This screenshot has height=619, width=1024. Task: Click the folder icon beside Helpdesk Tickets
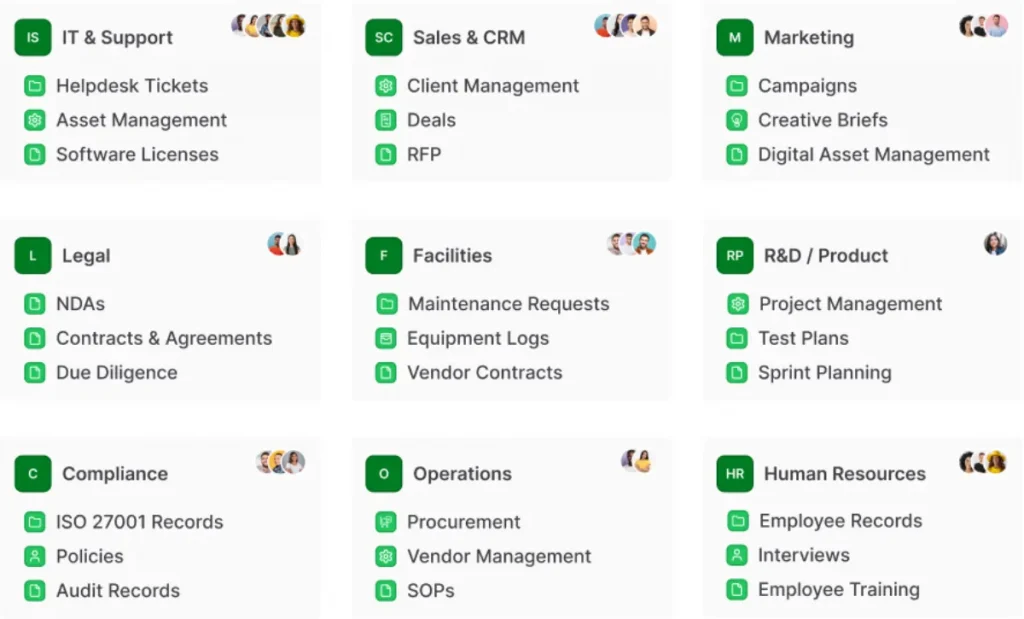coord(35,86)
